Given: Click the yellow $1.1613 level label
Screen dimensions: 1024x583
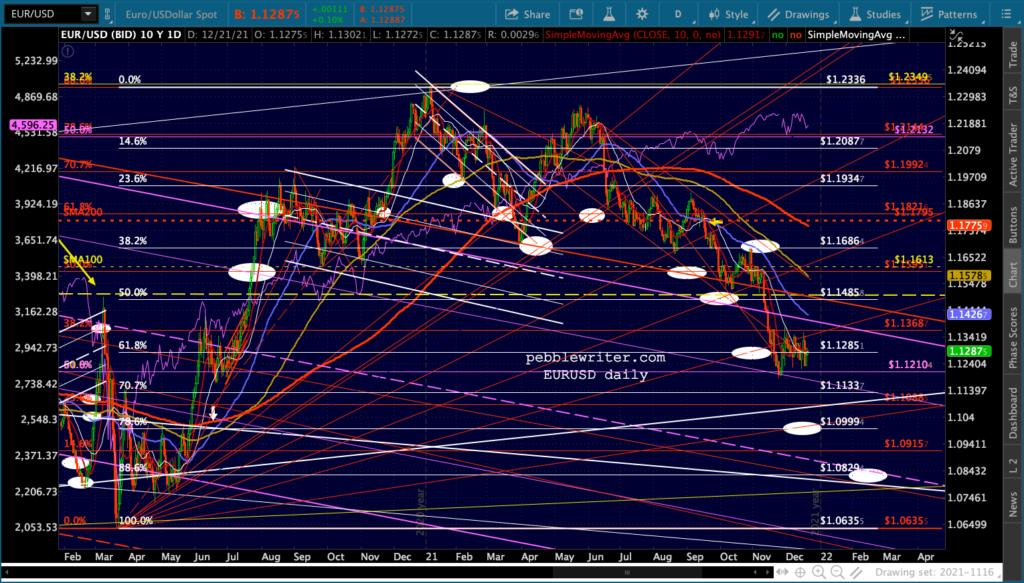Looking at the screenshot, I should [x=914, y=259].
